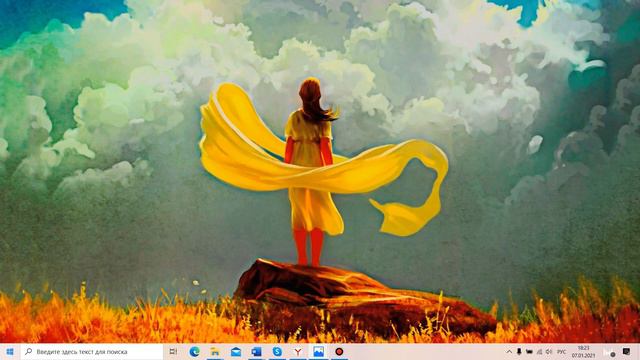Open Skype from the taskbar
This screenshot has width=640, height=360.
[277, 351]
